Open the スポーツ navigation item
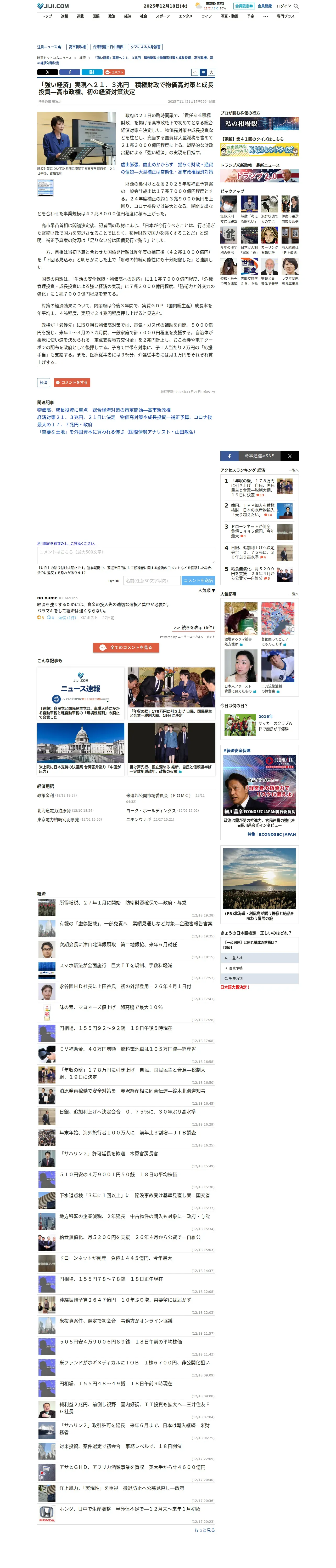336x1568 pixels. click(x=163, y=16)
